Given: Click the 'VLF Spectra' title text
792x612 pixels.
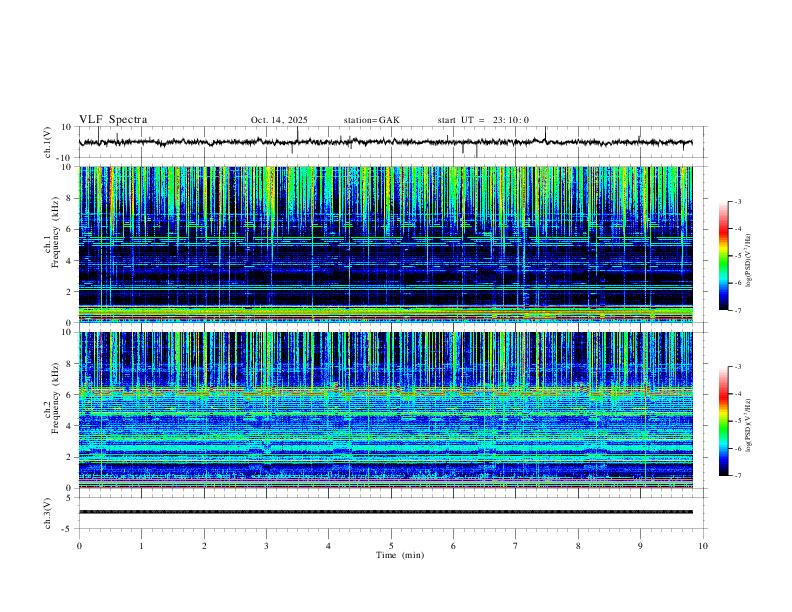Looking at the screenshot, I should 113,120.
